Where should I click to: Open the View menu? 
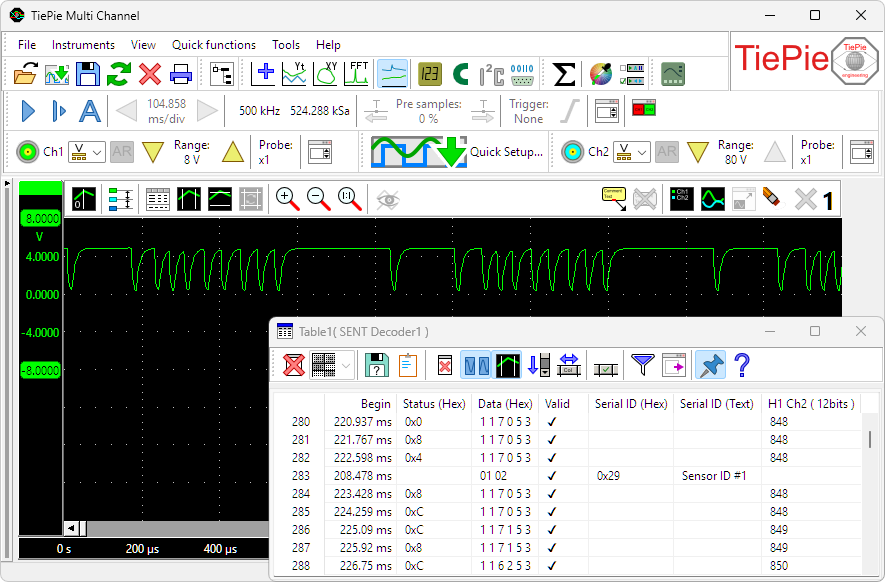point(143,45)
